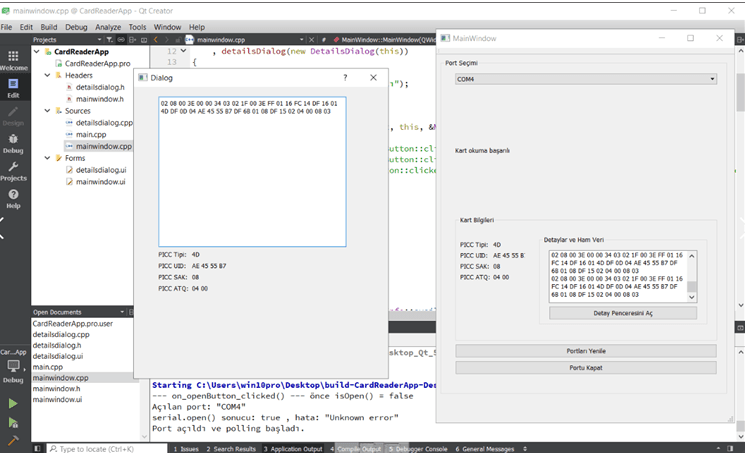
Task: Open the Debug menu
Action: tap(76, 27)
